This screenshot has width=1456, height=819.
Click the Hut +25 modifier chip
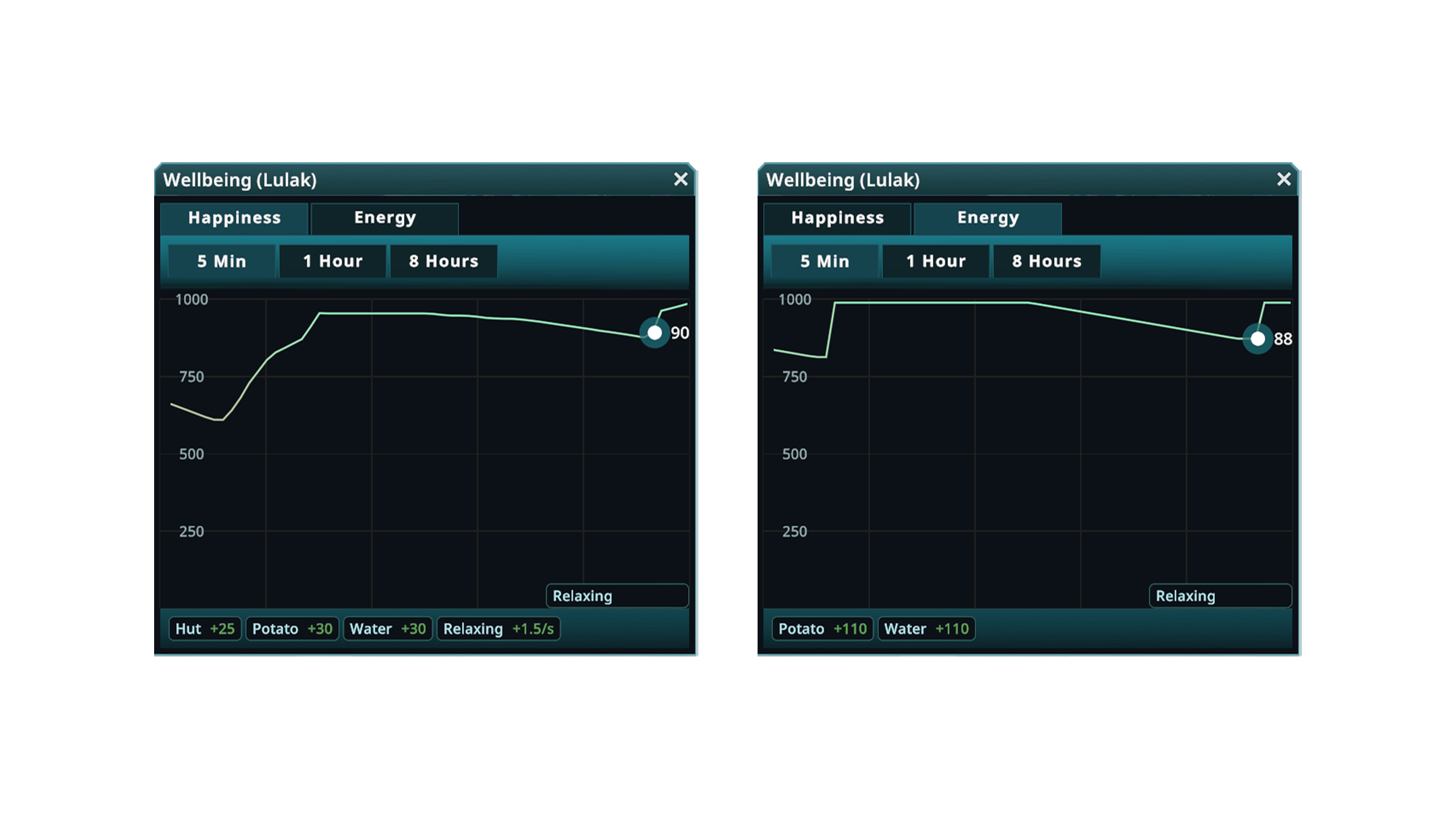205,628
